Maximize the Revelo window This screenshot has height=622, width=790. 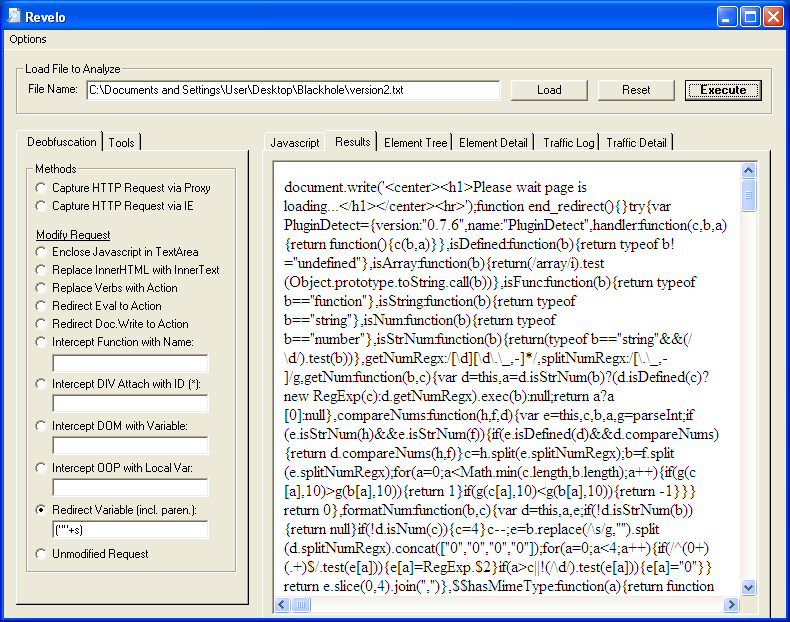[x=750, y=16]
